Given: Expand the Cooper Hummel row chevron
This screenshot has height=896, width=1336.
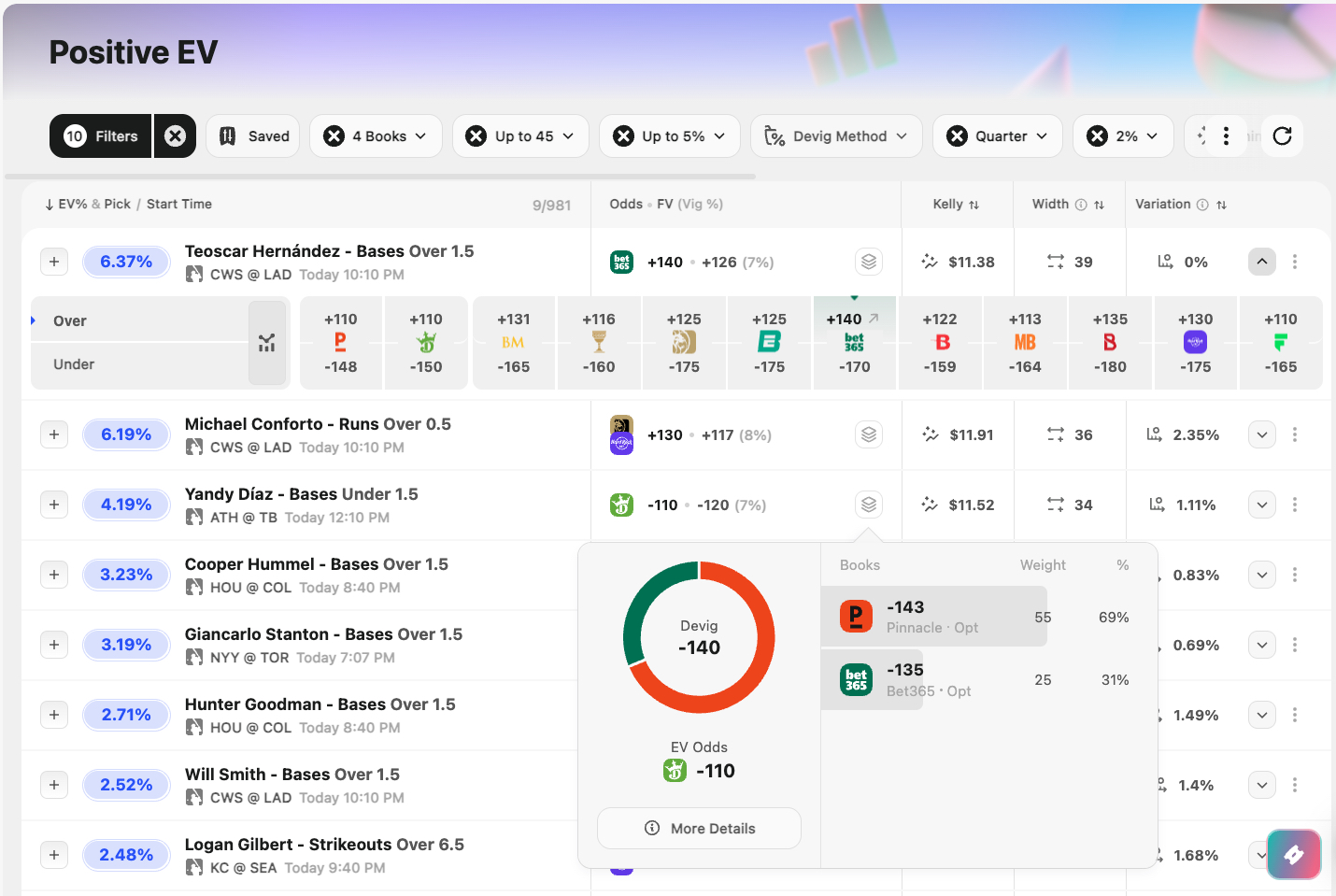Looking at the screenshot, I should [1262, 575].
